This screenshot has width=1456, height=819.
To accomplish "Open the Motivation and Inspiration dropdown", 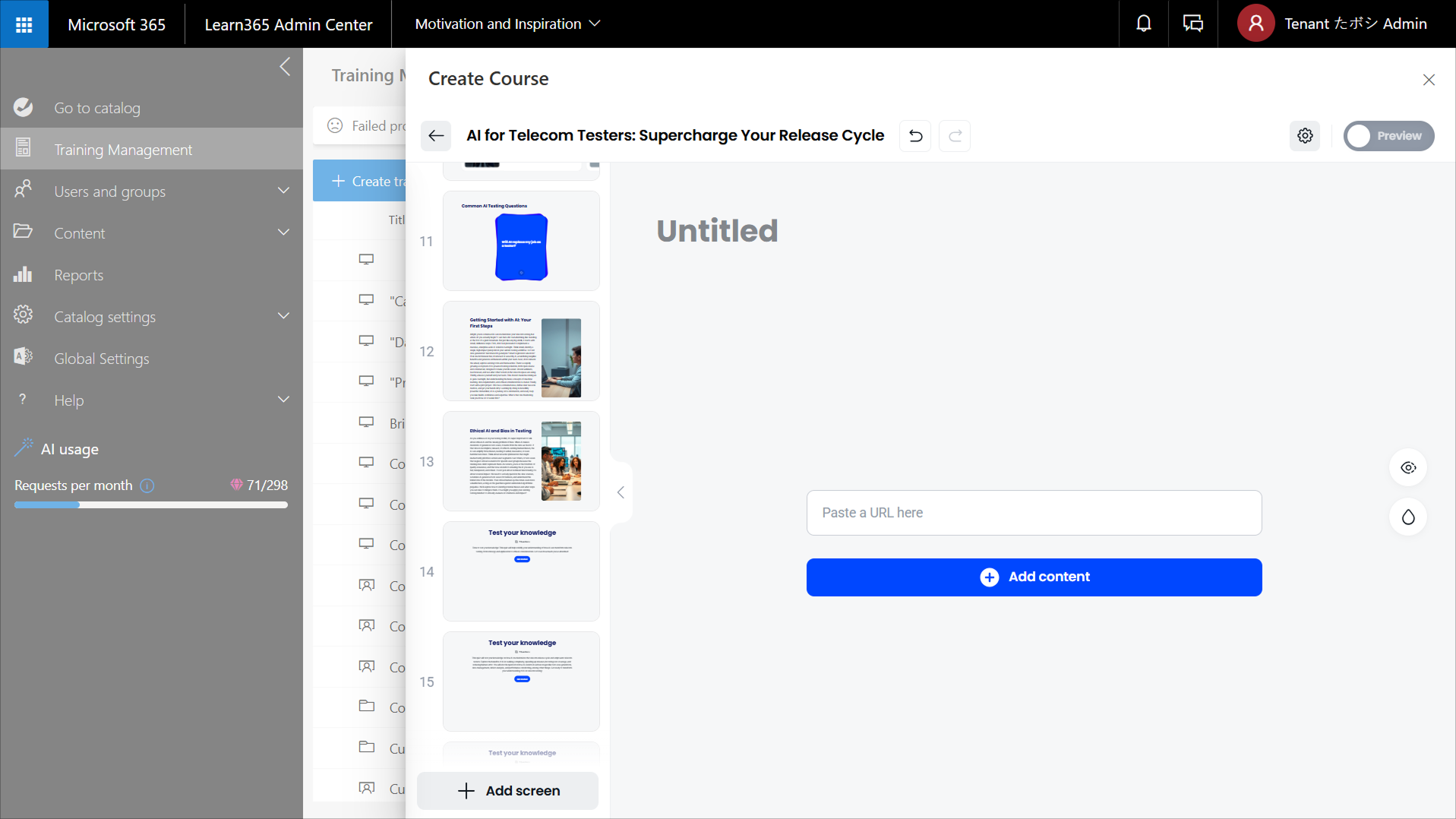I will (x=507, y=24).
